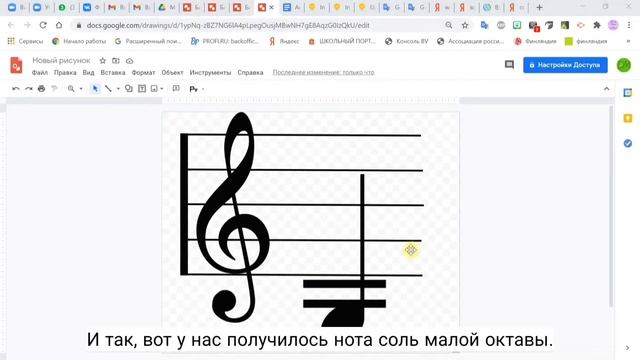Open the Вид menu
The width and height of the screenshot is (640, 360).
[x=88, y=72]
